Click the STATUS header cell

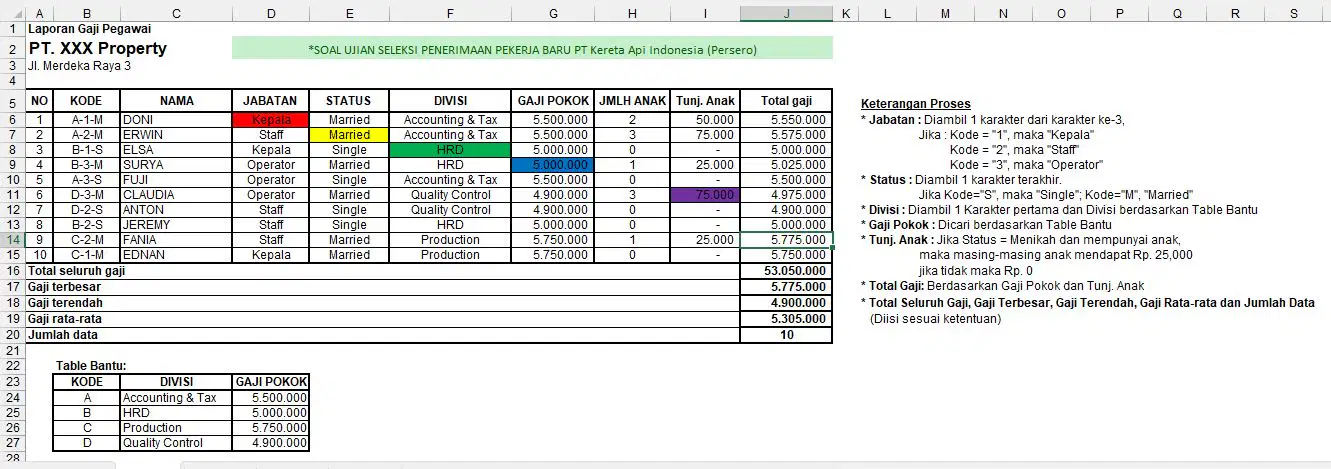tap(349, 101)
